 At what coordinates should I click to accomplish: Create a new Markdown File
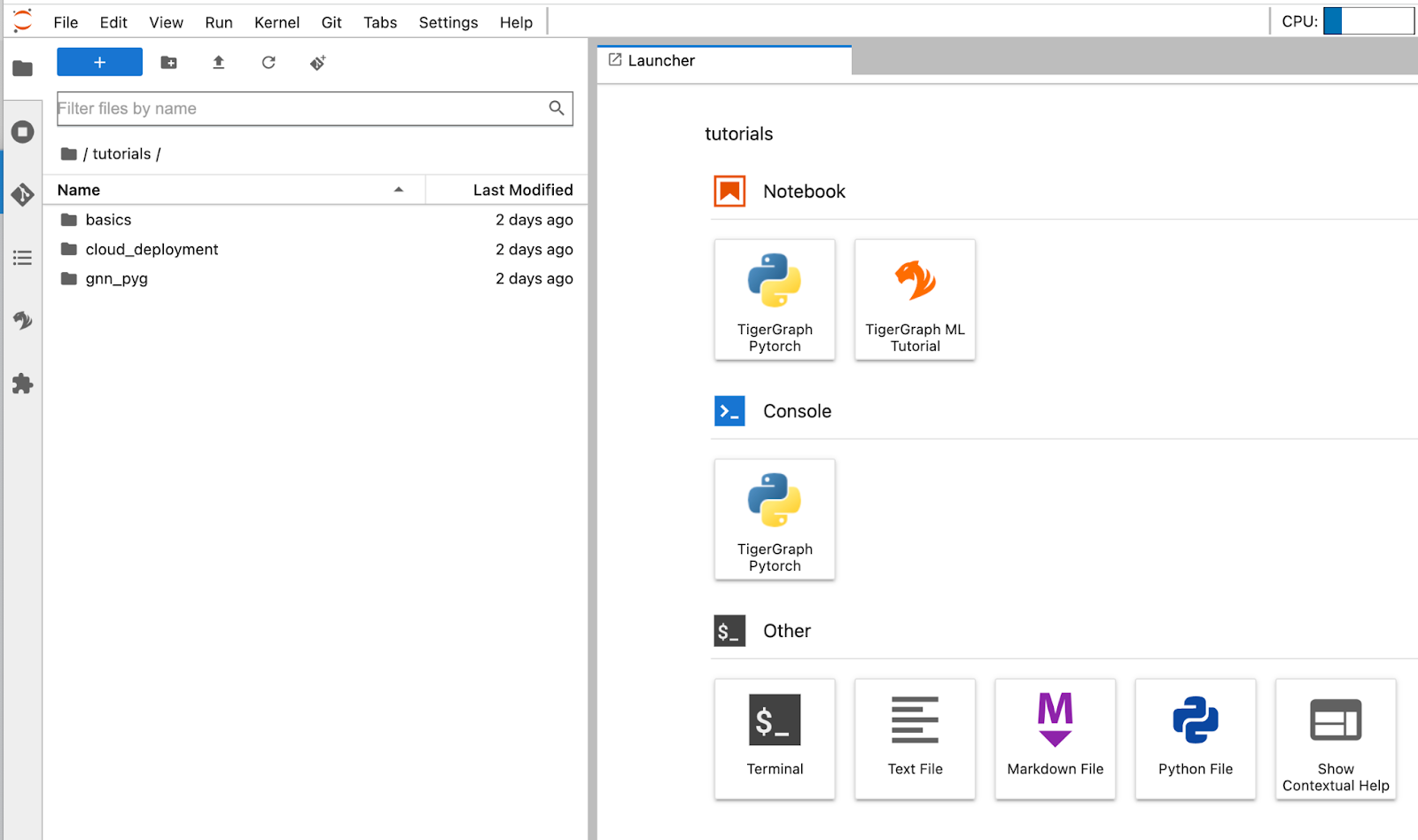tap(1055, 739)
